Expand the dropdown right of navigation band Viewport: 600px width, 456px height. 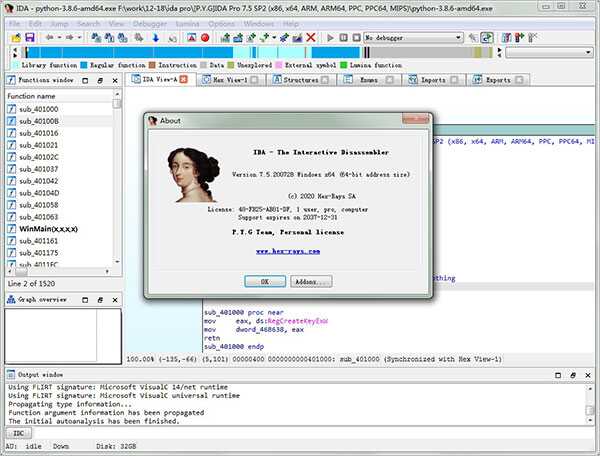pos(592,52)
